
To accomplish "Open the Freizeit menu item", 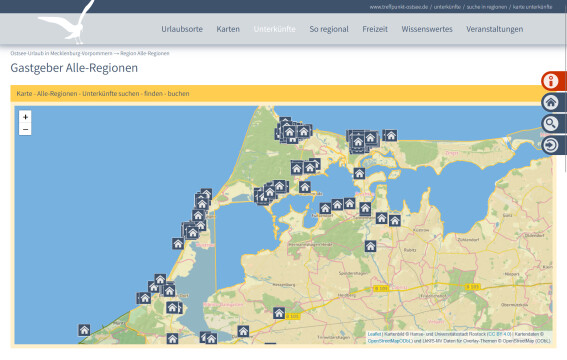I will 375,29.
